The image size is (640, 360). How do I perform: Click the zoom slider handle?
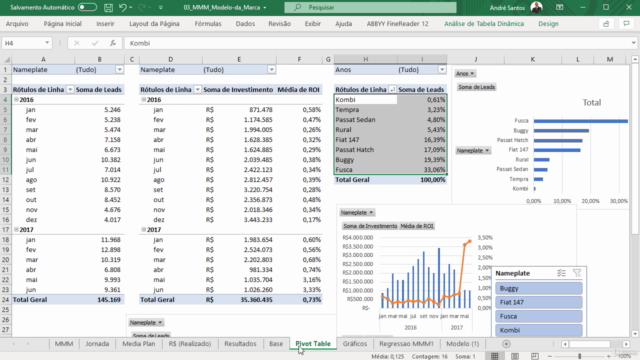coord(579,356)
